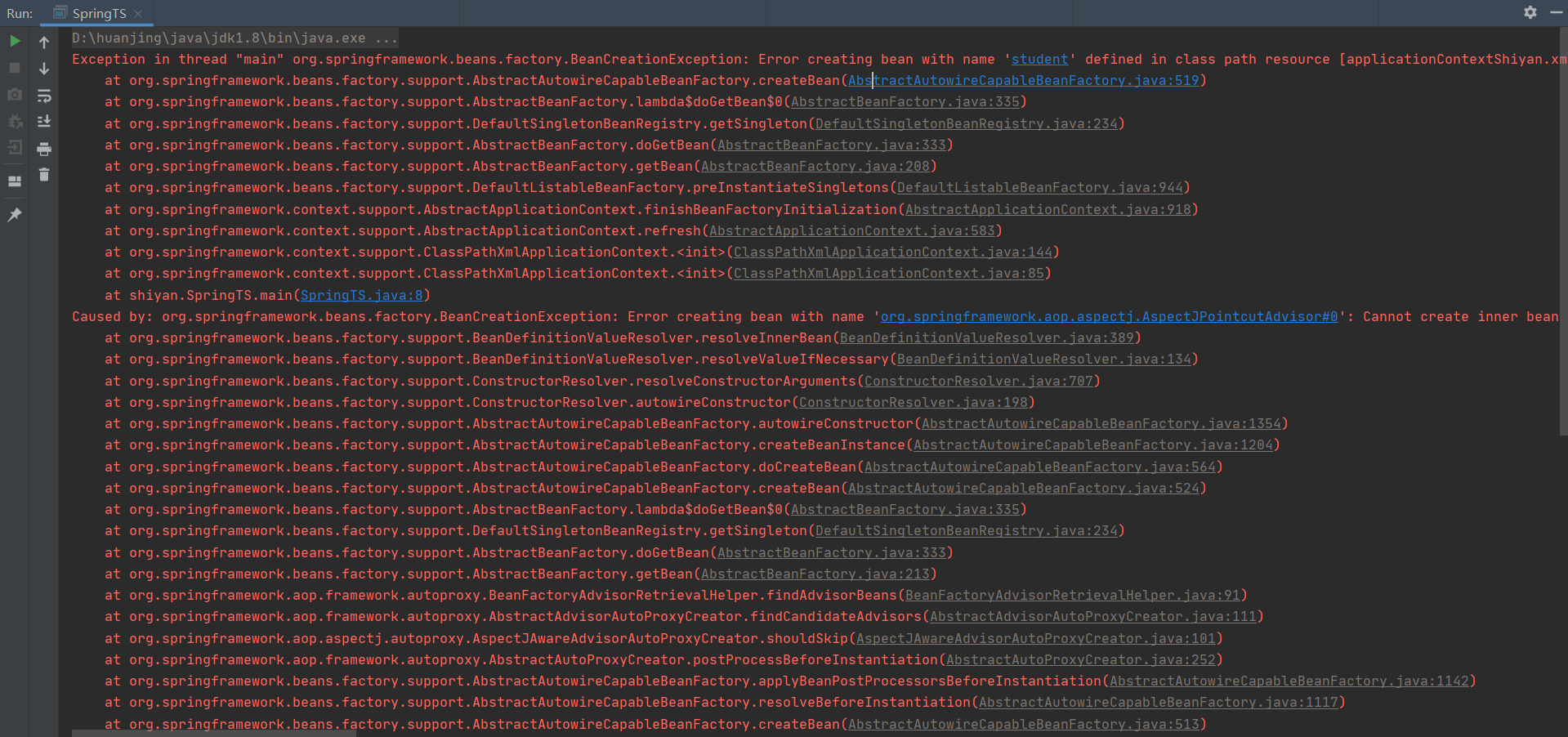1568x737 pixels.
Task: Print the console contents
Action: click(44, 149)
